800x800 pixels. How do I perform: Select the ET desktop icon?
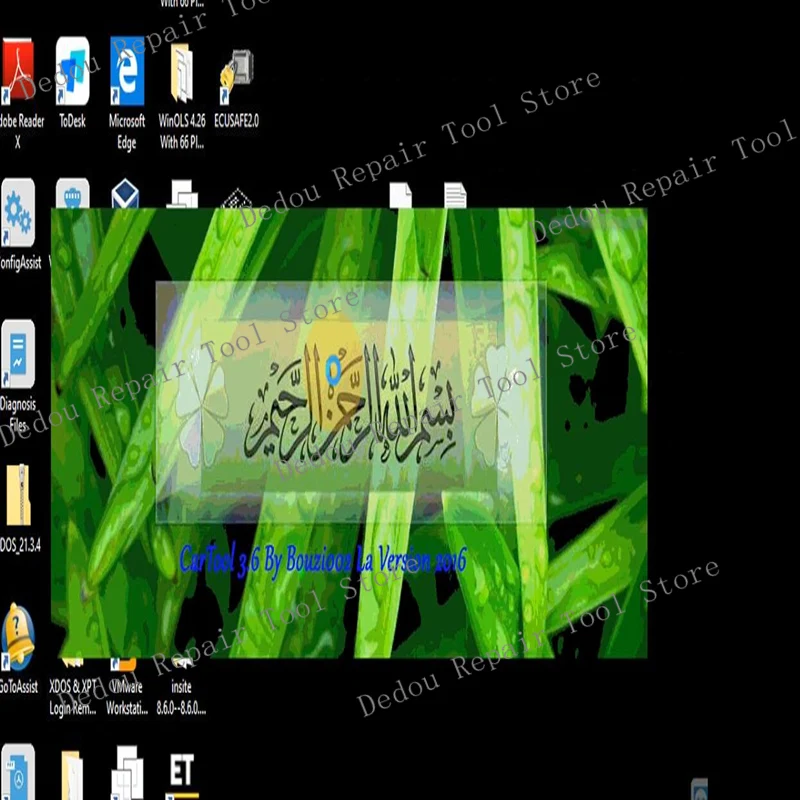182,774
